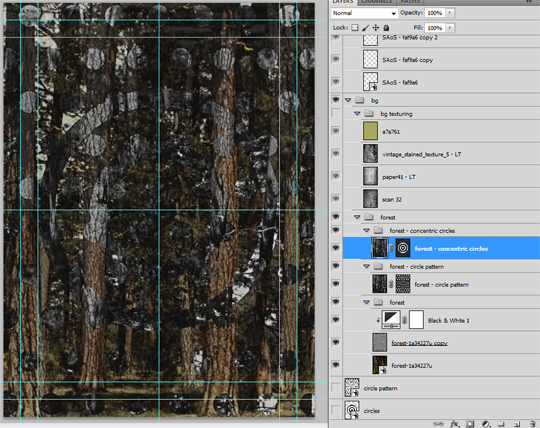Open the Opacity slider arrow
540x428 pixels.
(450, 13)
